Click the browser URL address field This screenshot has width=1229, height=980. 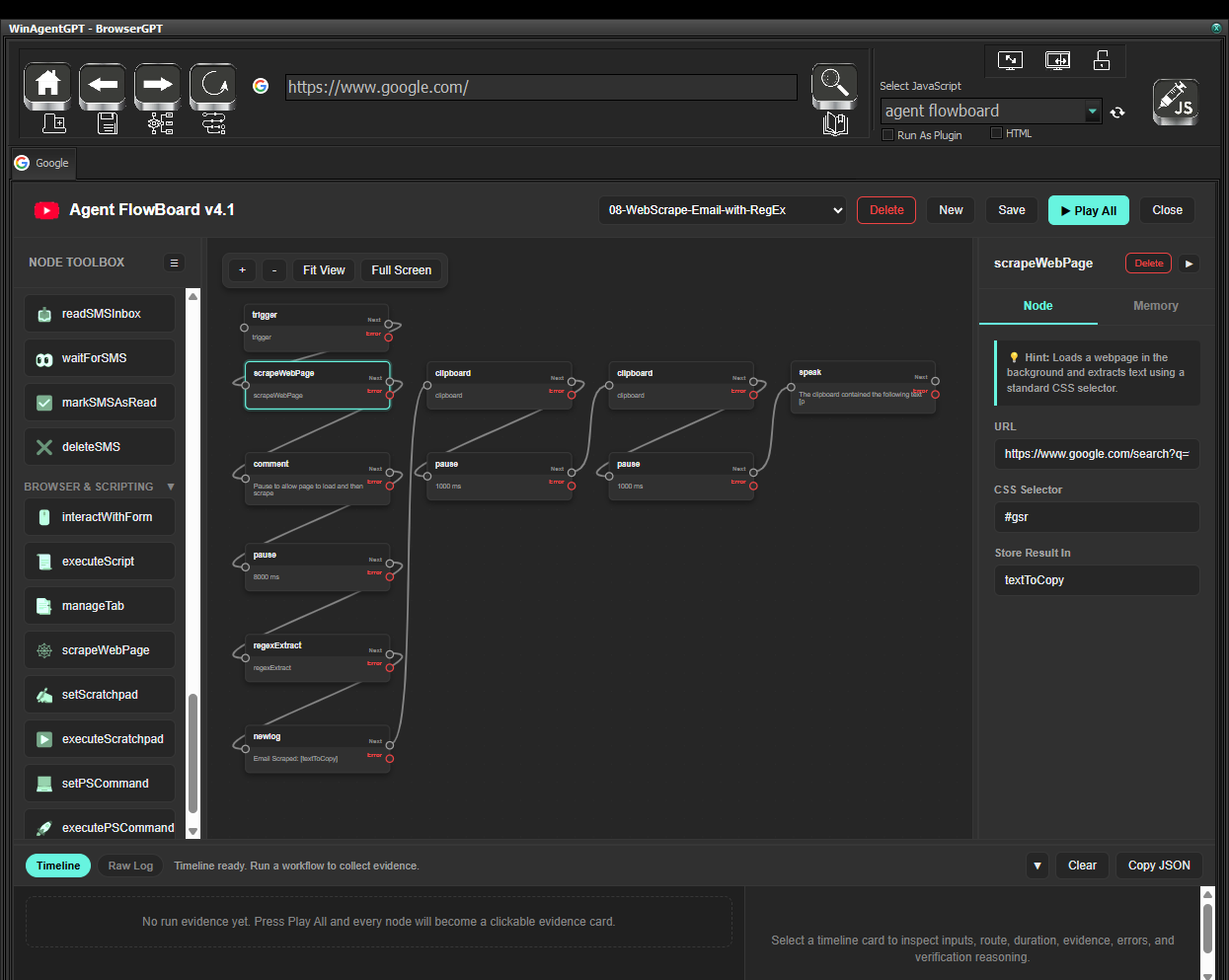pos(541,87)
